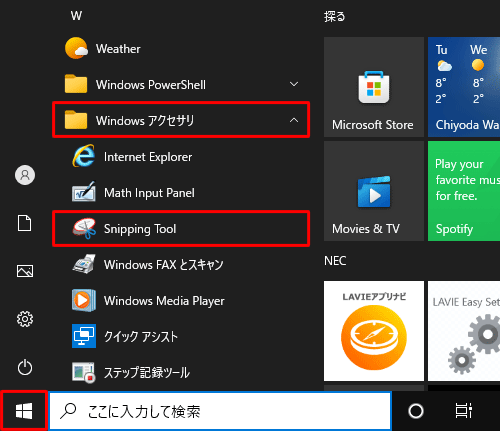This screenshot has width=500, height=431.
Task: Click the Windows PowerShell folder icon
Action: 76,84
